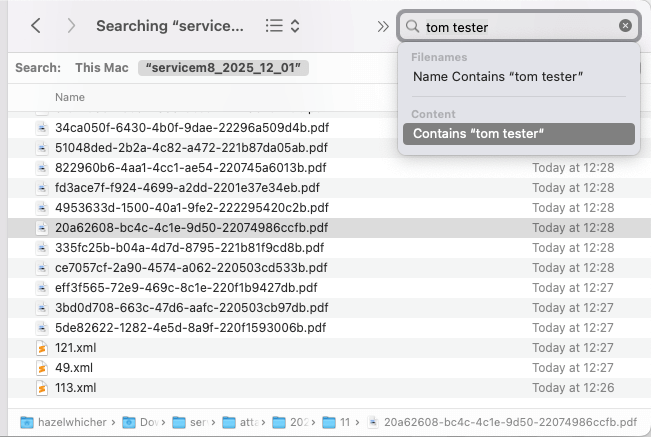Click the back navigation arrow

click(36, 26)
